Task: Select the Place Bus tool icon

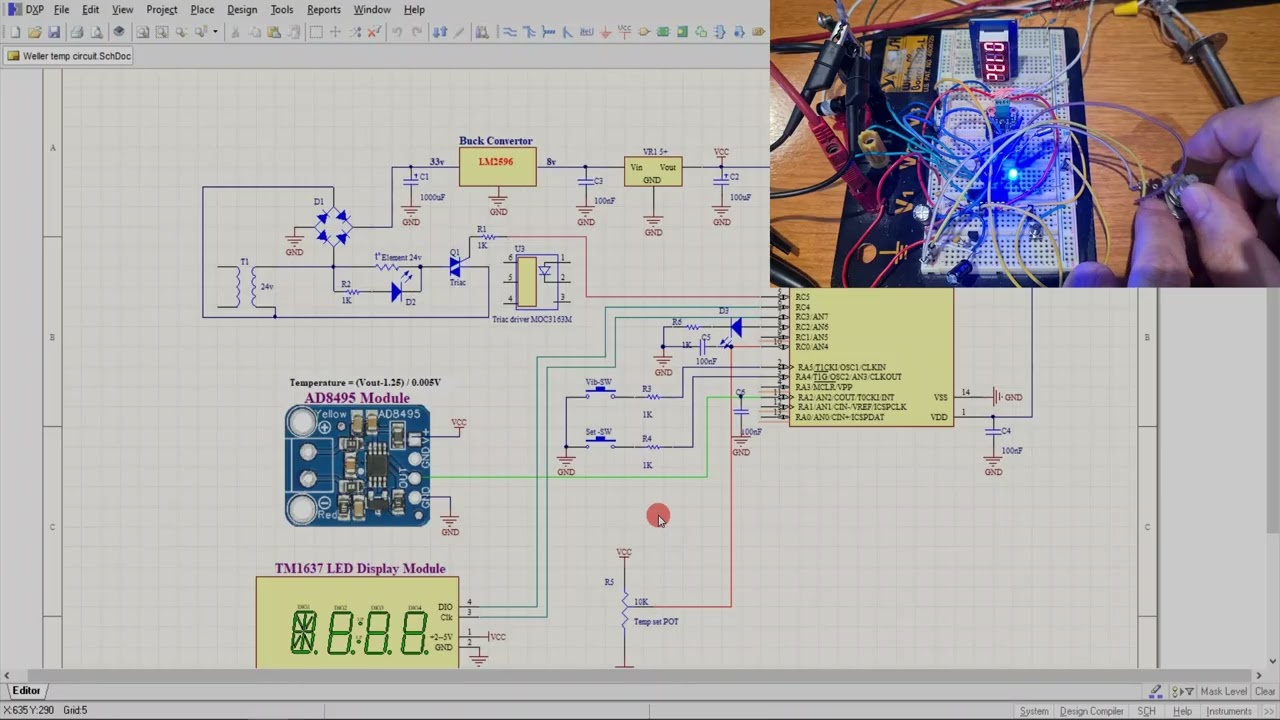Action: [x=530, y=32]
